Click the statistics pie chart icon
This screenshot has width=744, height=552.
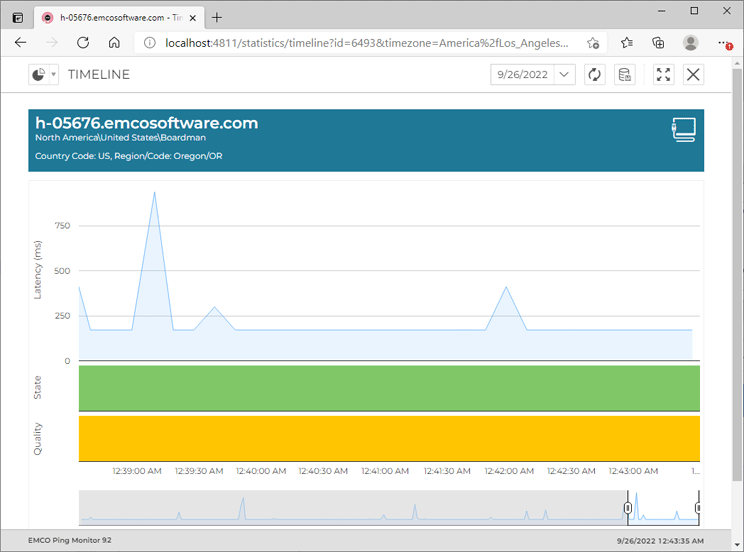click(38, 75)
